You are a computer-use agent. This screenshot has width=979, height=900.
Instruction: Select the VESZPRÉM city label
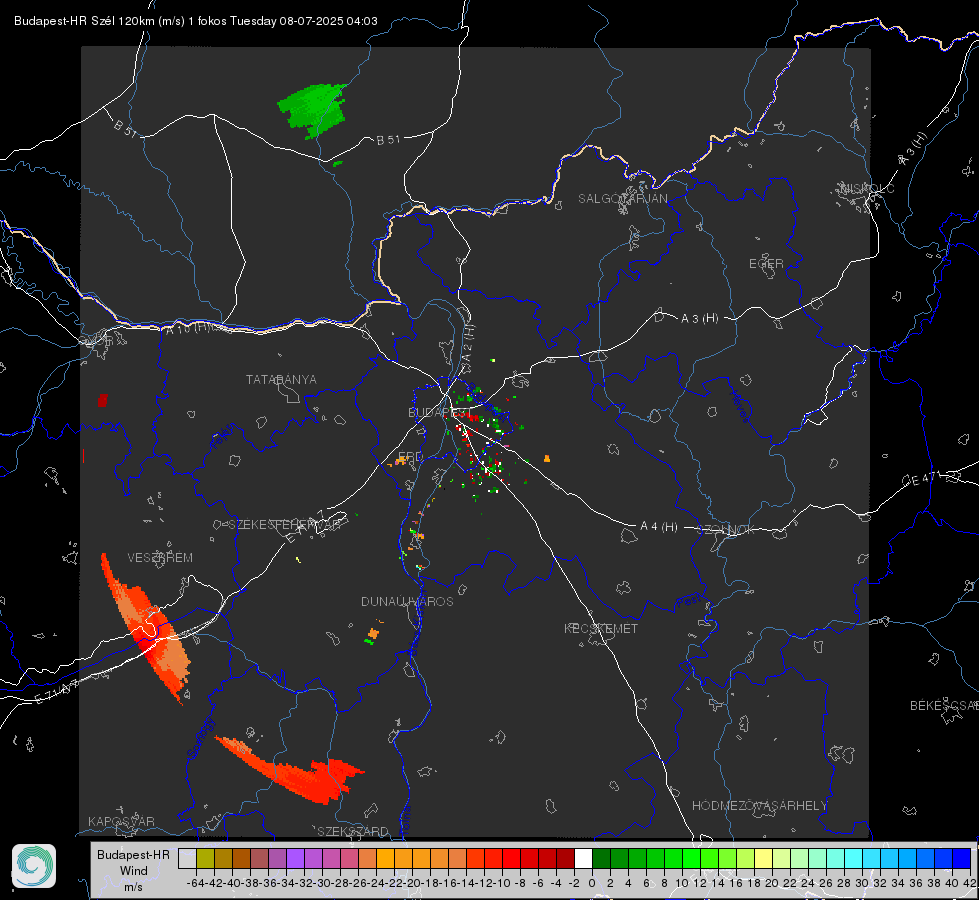tap(160, 558)
